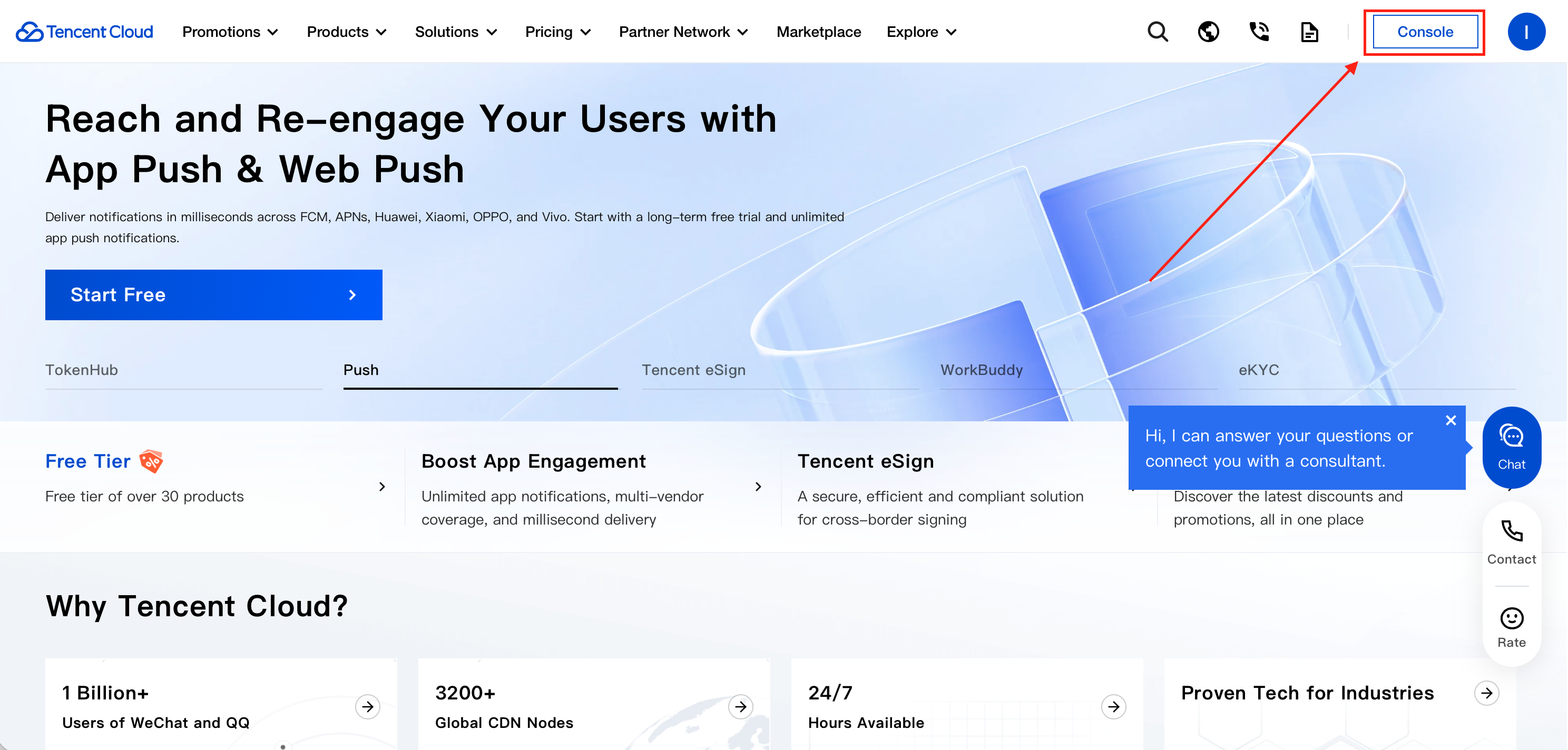Click chevron beside Free Tier card

(381, 487)
